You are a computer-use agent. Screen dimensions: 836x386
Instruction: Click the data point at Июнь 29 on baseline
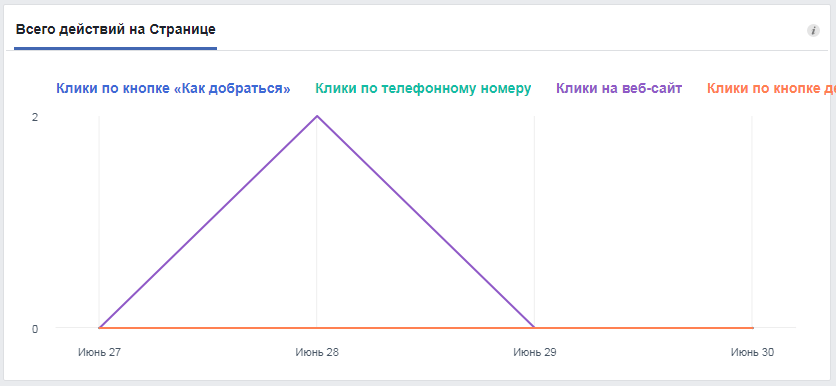coord(535,328)
